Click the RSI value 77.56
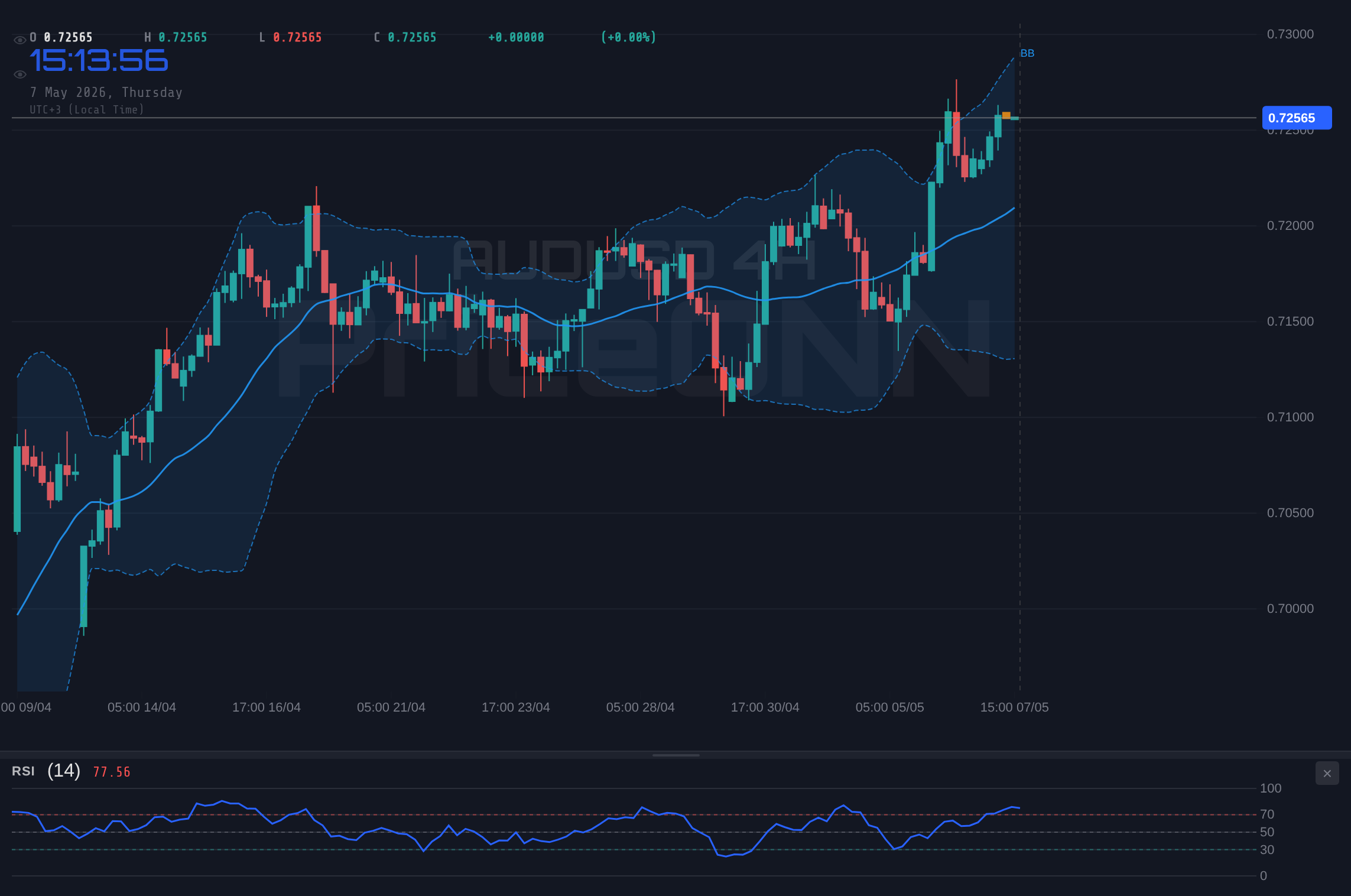 (112, 772)
